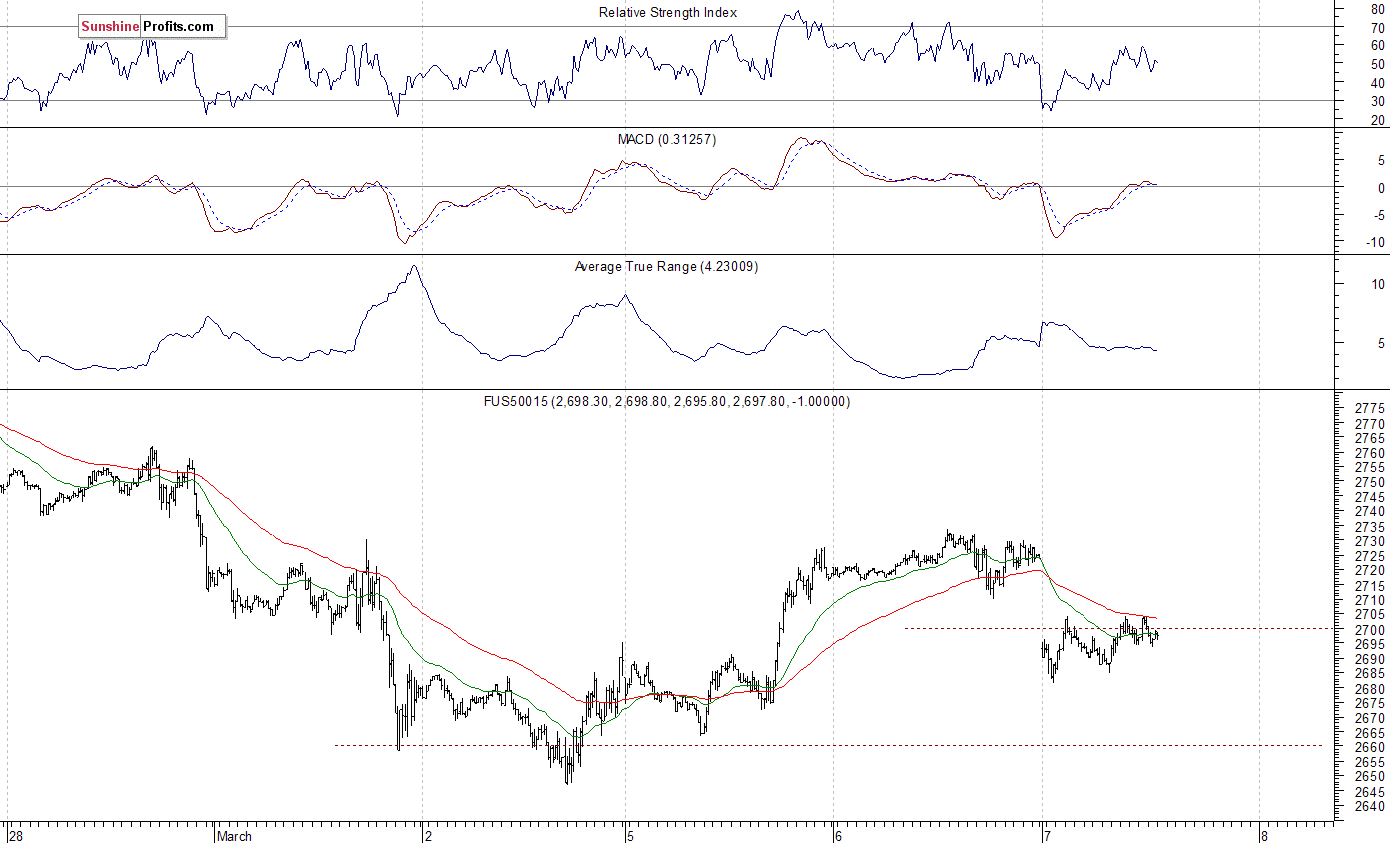
Task: Click the 0 label on MACD axis
Action: coord(1382,188)
